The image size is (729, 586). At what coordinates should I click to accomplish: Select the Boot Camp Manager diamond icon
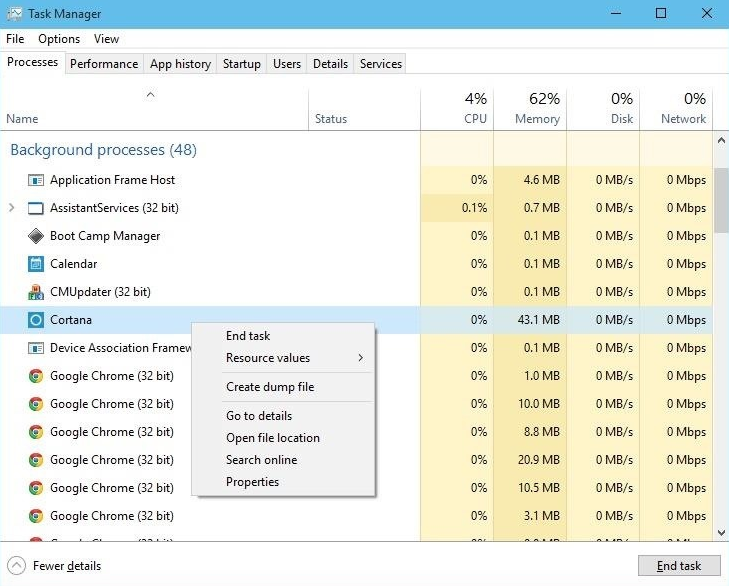click(36, 236)
